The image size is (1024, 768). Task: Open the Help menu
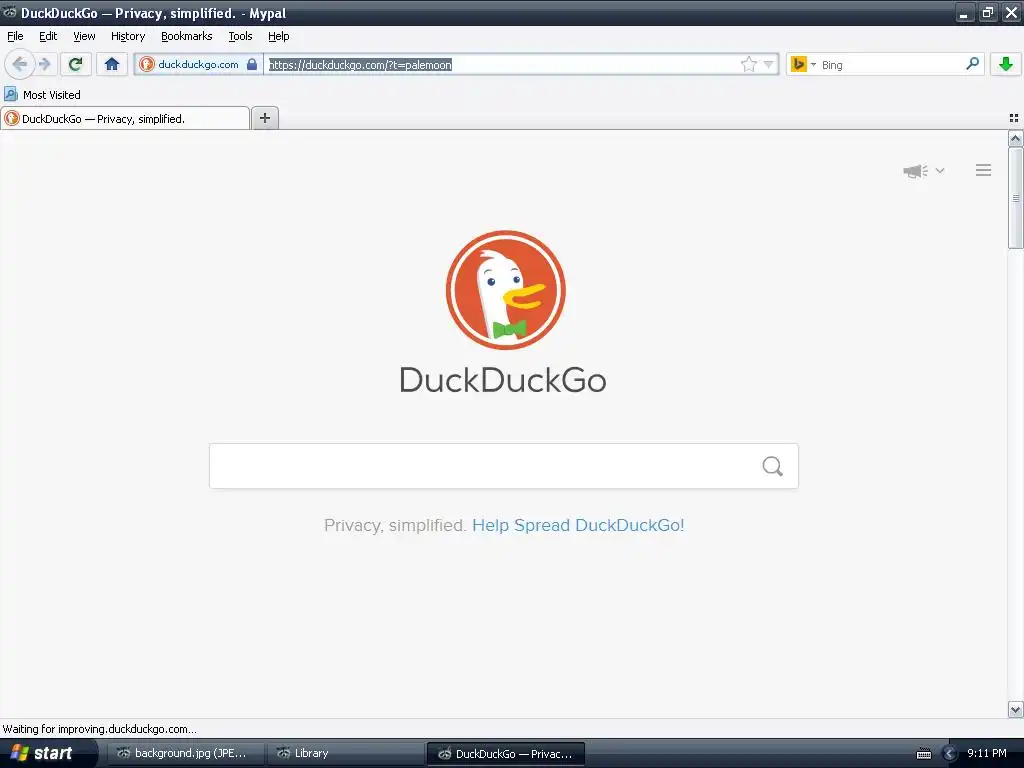[278, 36]
